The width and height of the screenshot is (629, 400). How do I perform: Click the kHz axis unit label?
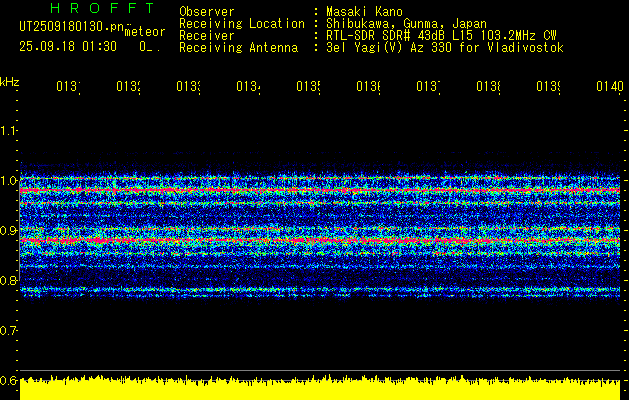pos(9,82)
